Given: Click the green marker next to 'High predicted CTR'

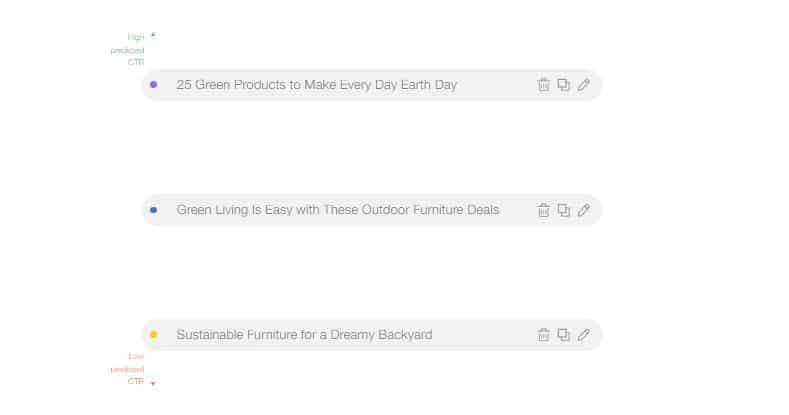Looking at the screenshot, I should [x=153, y=35].
